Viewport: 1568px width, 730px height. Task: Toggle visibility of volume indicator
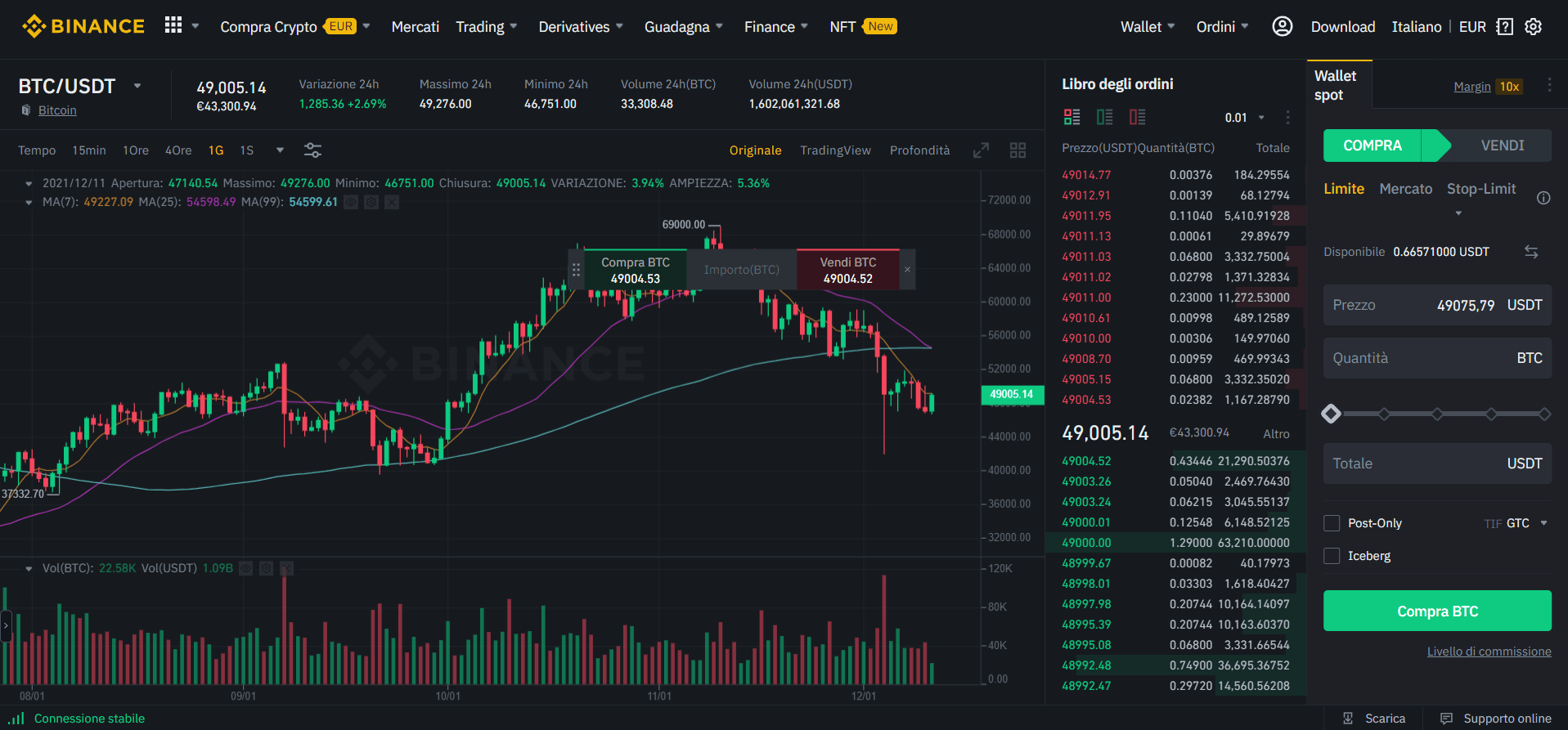point(245,568)
